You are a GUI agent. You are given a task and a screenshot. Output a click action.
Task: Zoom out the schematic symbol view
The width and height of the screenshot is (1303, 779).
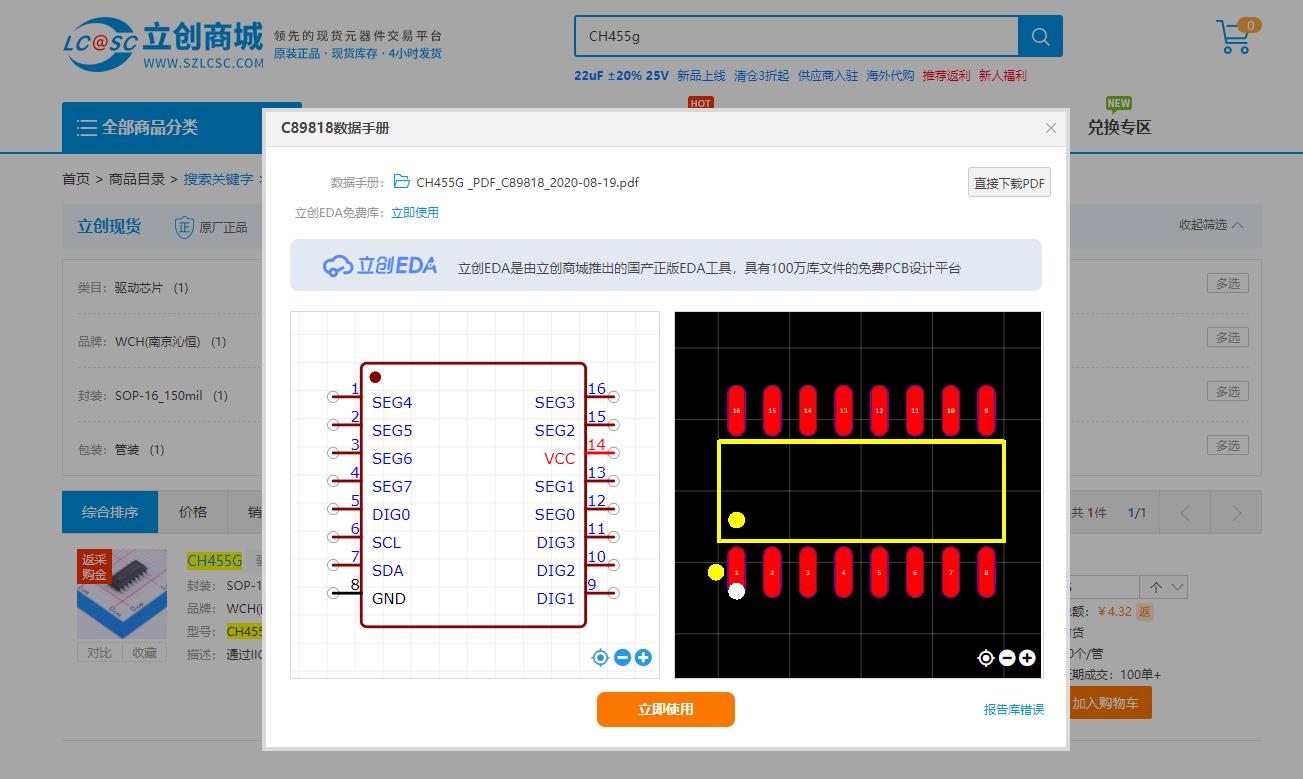coord(622,657)
